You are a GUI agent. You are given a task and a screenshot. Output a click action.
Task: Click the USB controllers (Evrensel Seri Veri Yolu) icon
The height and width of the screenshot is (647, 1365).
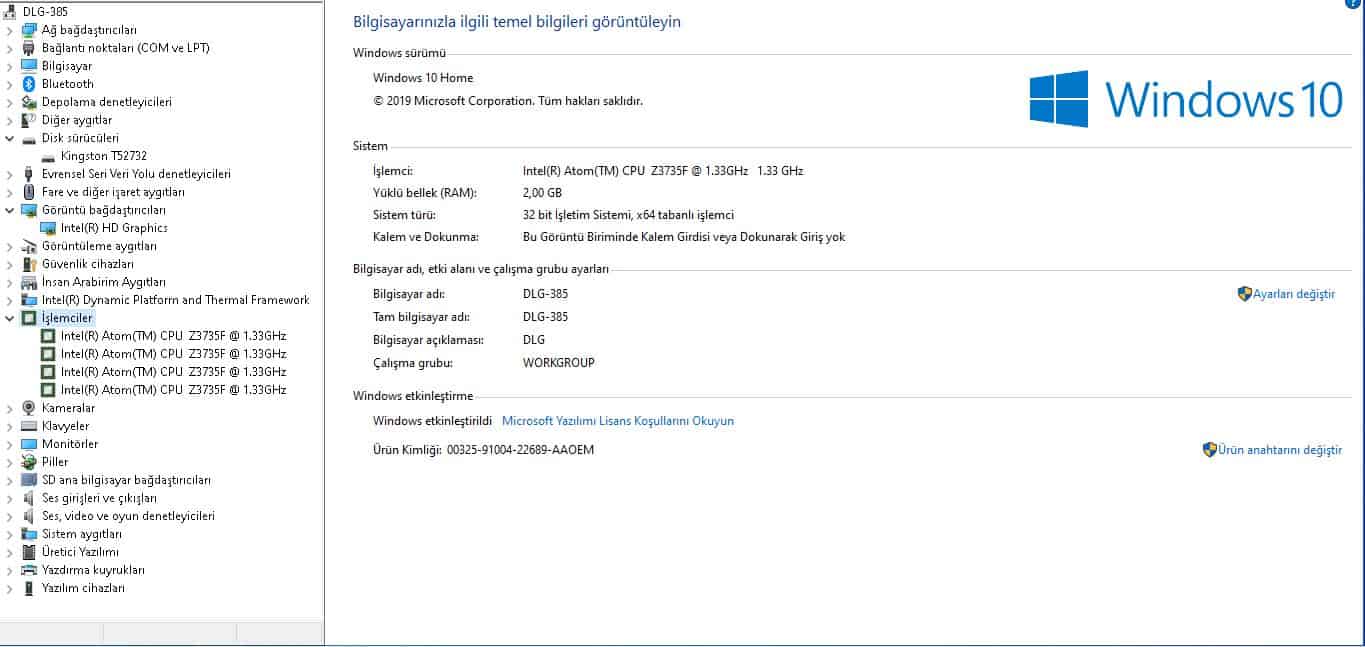pos(29,174)
